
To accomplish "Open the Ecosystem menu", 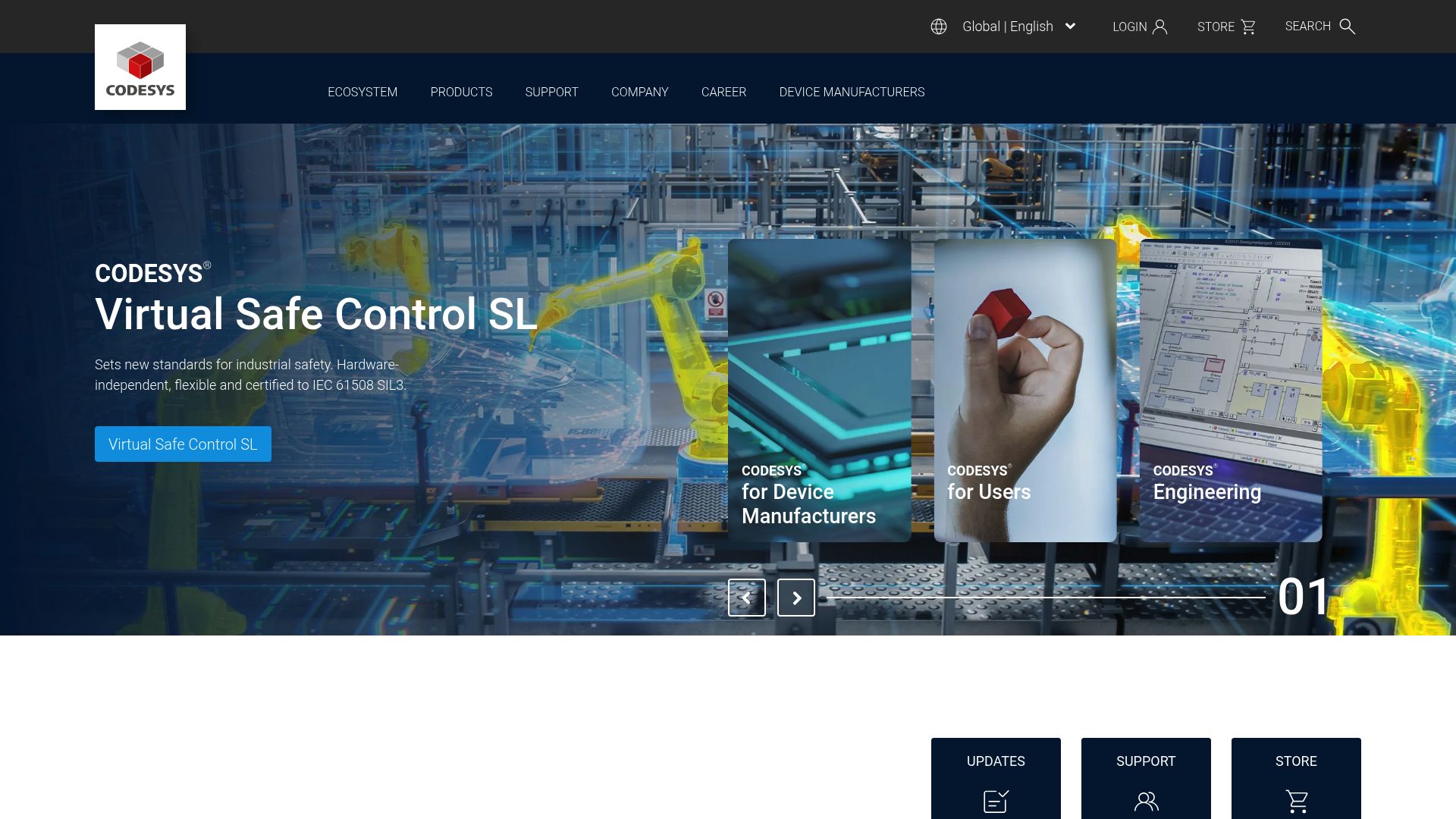I will (x=362, y=92).
